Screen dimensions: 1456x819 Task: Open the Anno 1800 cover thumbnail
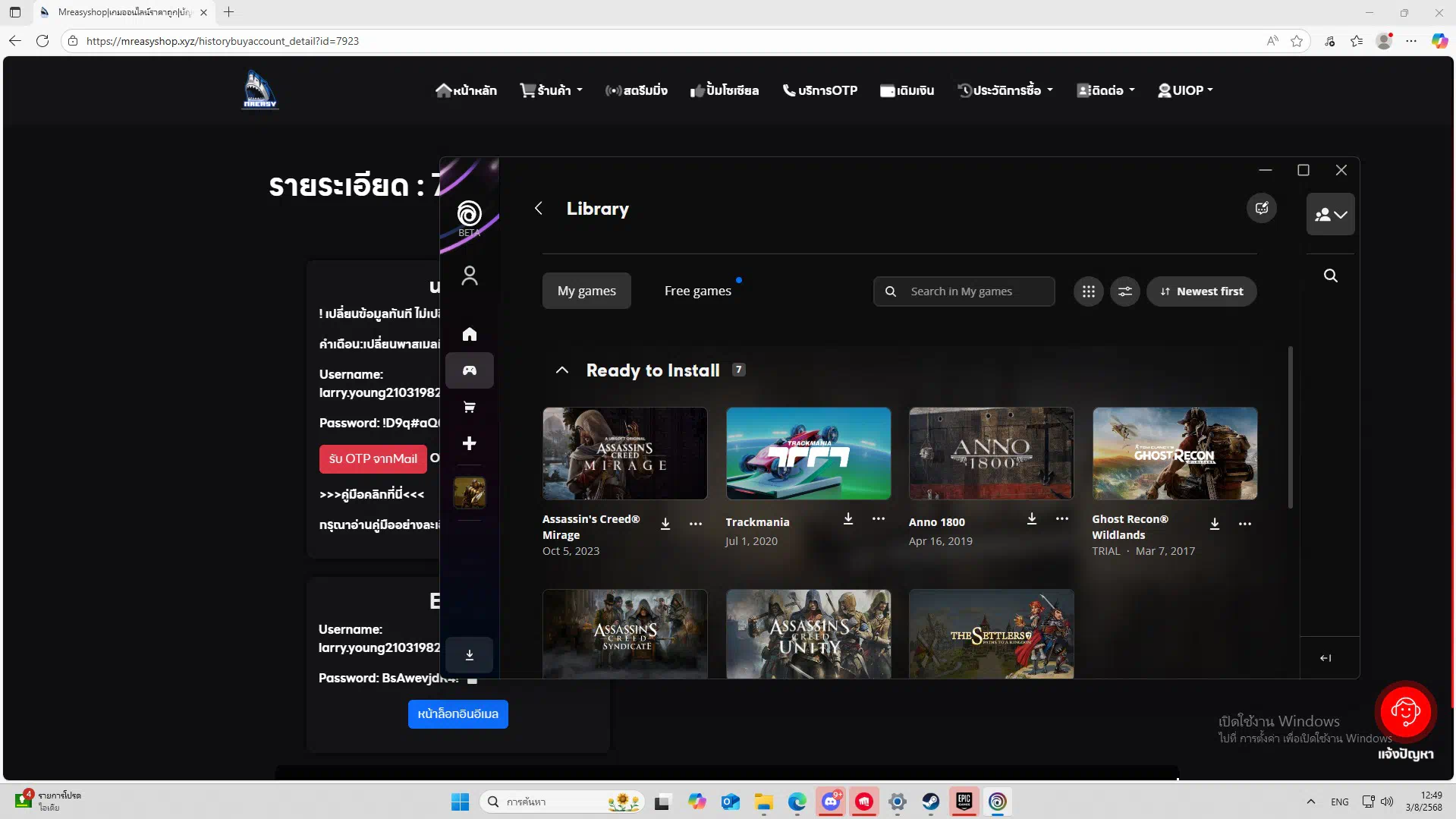(992, 454)
